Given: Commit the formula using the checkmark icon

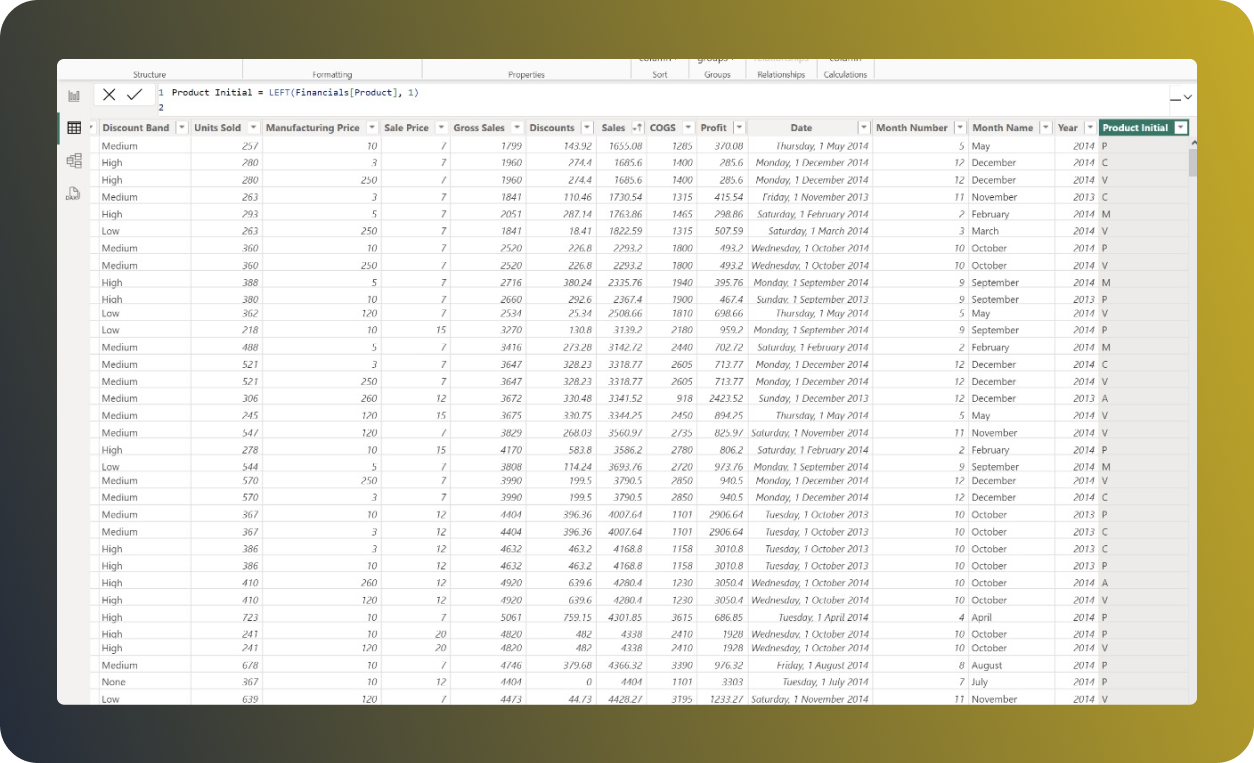Looking at the screenshot, I should tap(134, 95).
